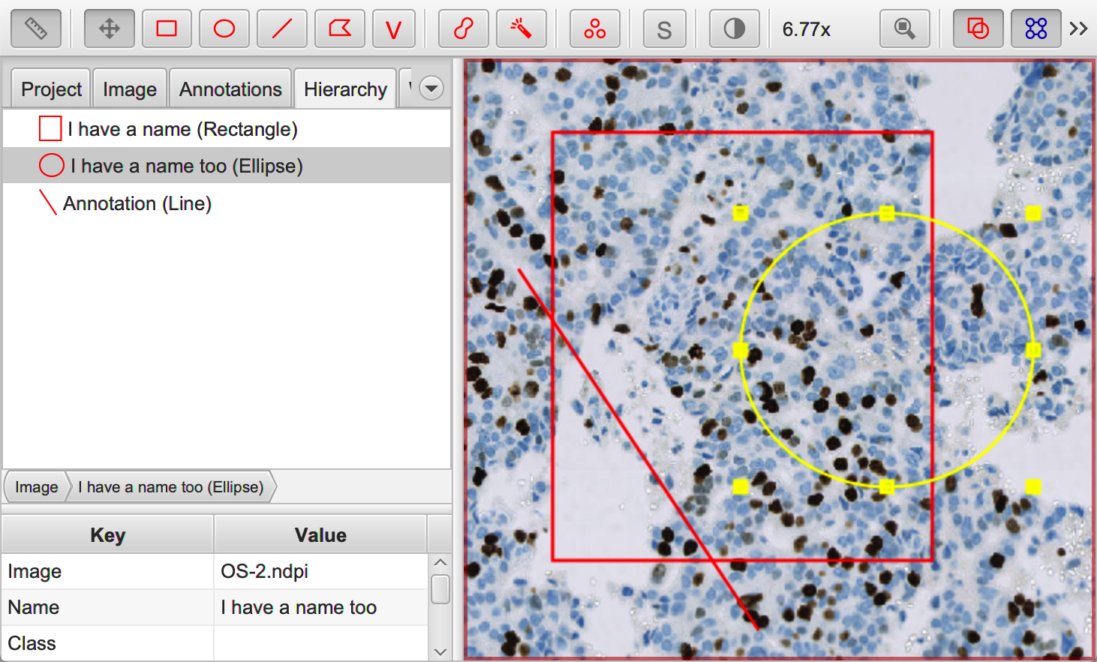
Task: Expand the hidden tabs dropdown arrow
Action: click(432, 89)
